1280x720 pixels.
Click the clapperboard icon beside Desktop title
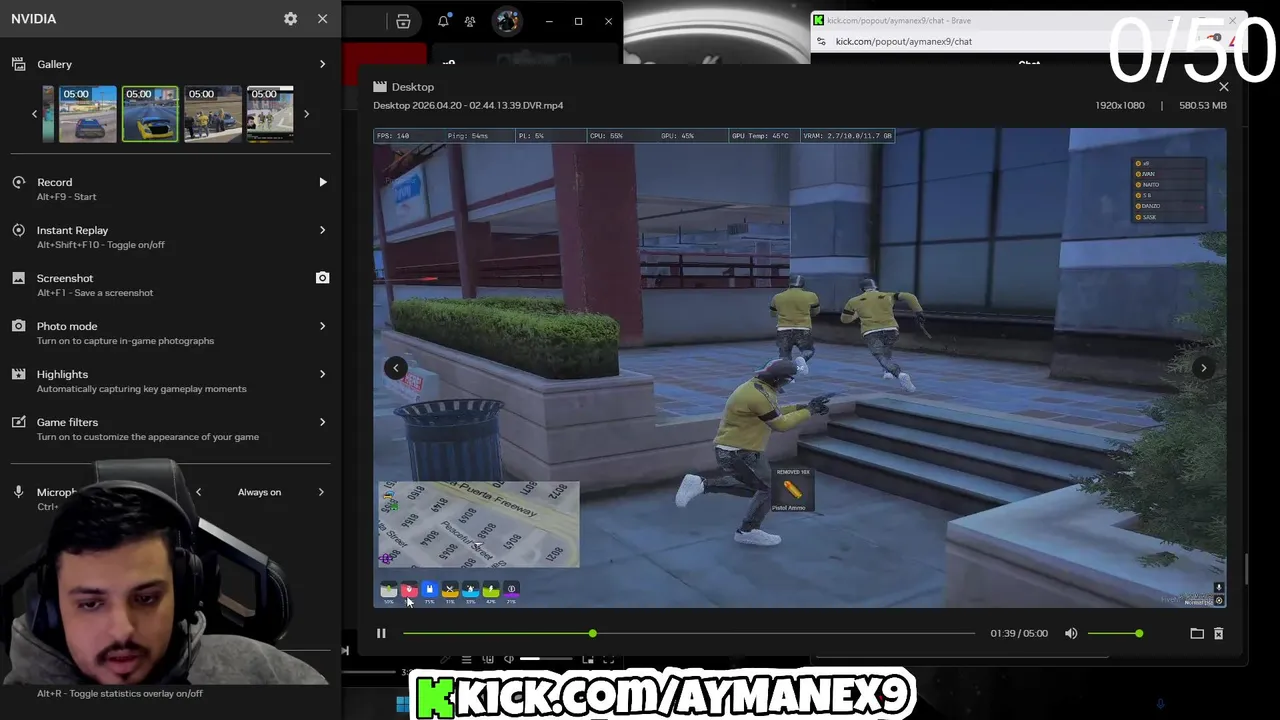click(380, 87)
